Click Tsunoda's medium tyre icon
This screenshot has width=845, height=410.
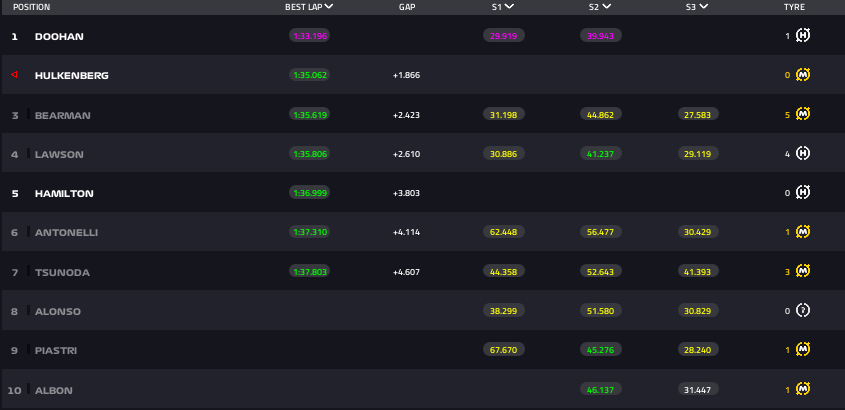click(802, 272)
